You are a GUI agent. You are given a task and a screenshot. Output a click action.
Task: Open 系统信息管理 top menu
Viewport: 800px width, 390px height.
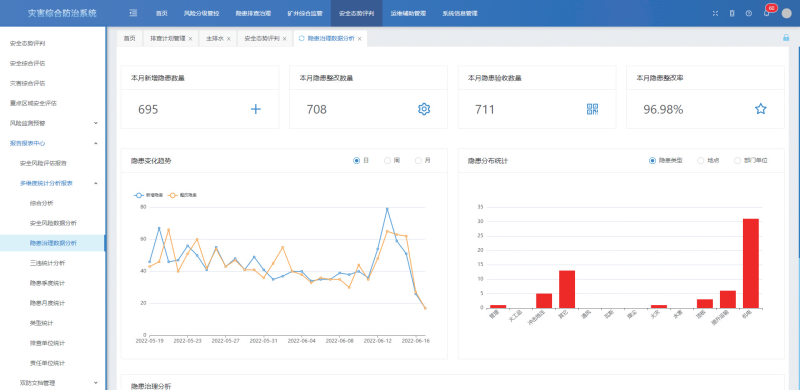tap(460, 13)
